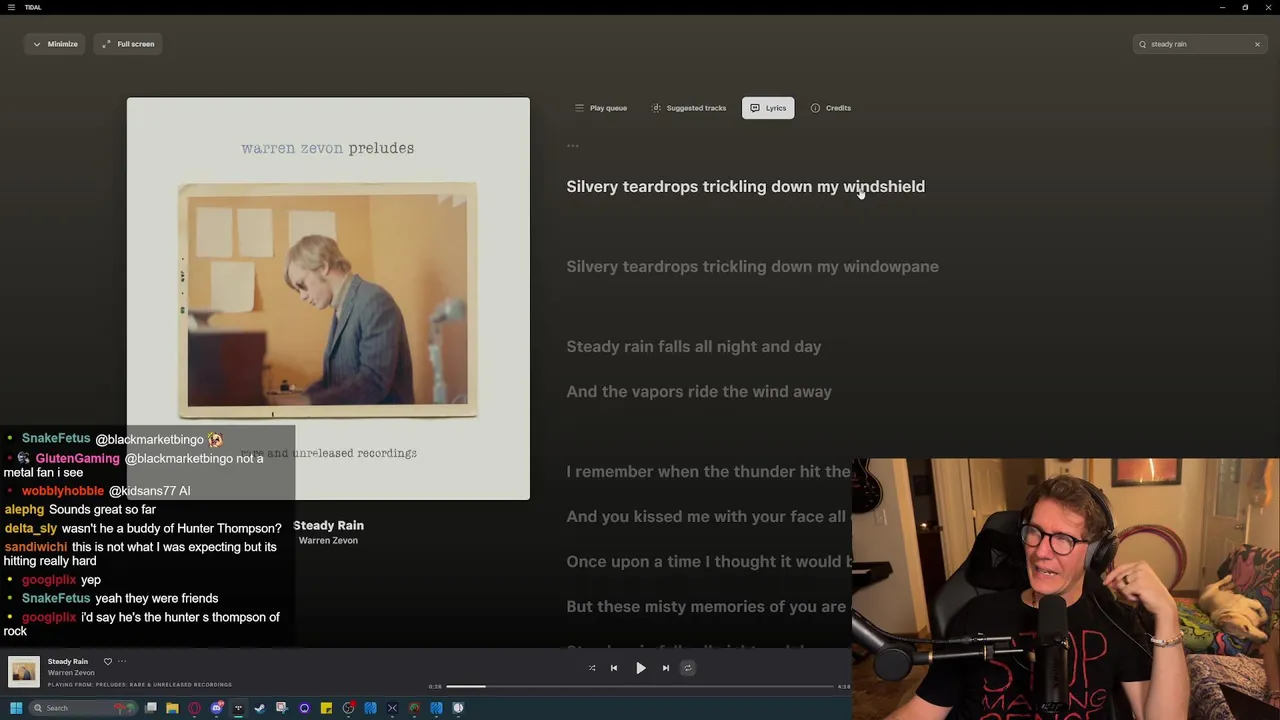Viewport: 1280px width, 720px height.
Task: Click the search magnifier icon
Action: [1142, 44]
